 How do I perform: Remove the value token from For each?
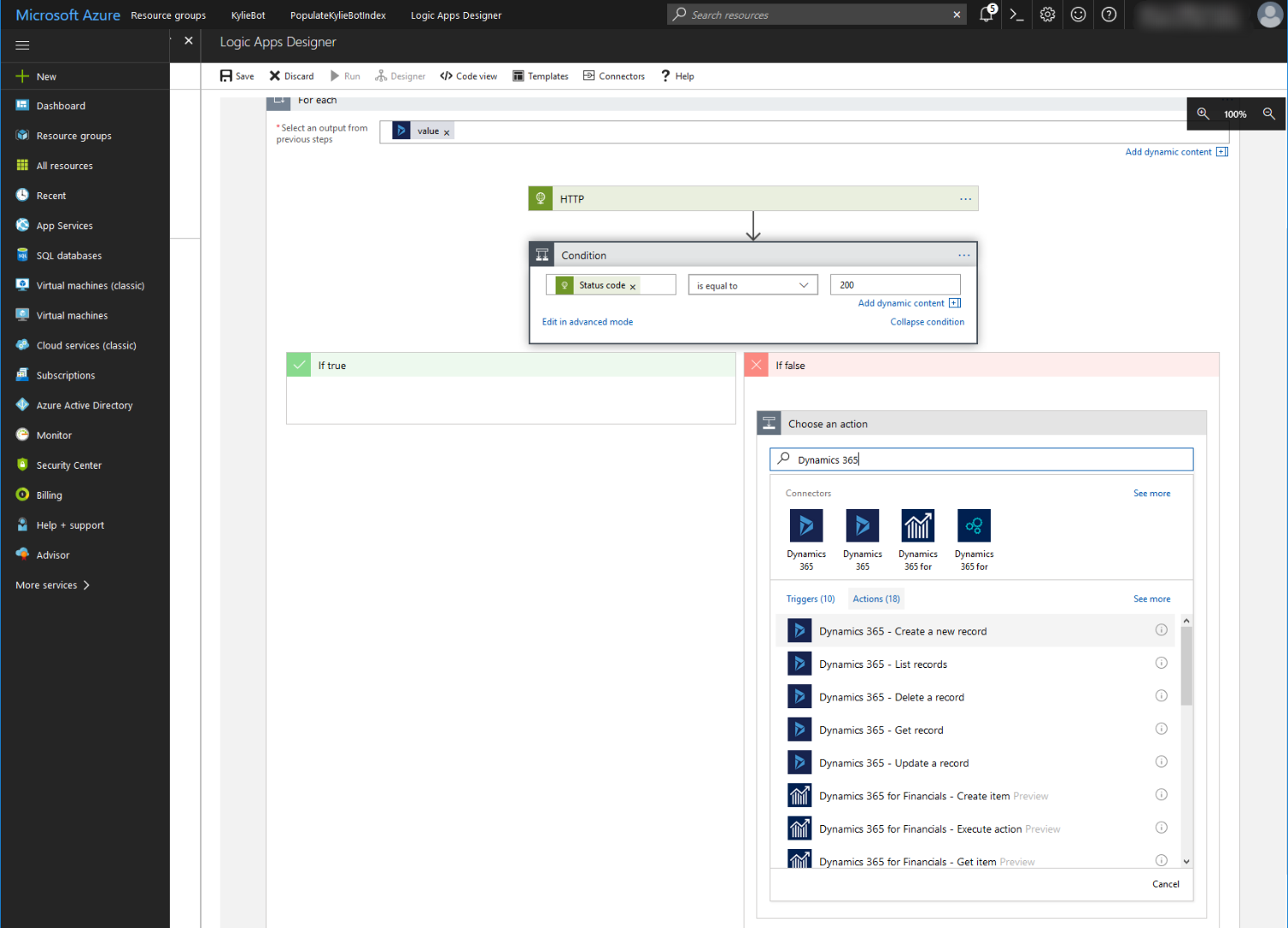(x=447, y=132)
